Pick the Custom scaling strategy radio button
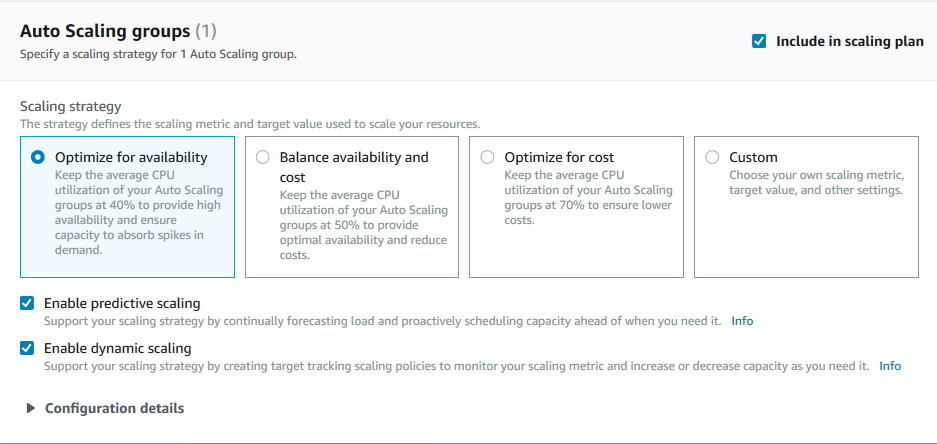This screenshot has width=937, height=444. (x=712, y=157)
